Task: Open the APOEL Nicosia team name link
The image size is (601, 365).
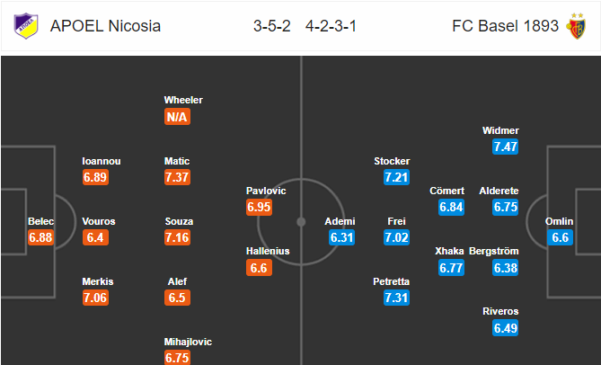Action: click(x=105, y=26)
